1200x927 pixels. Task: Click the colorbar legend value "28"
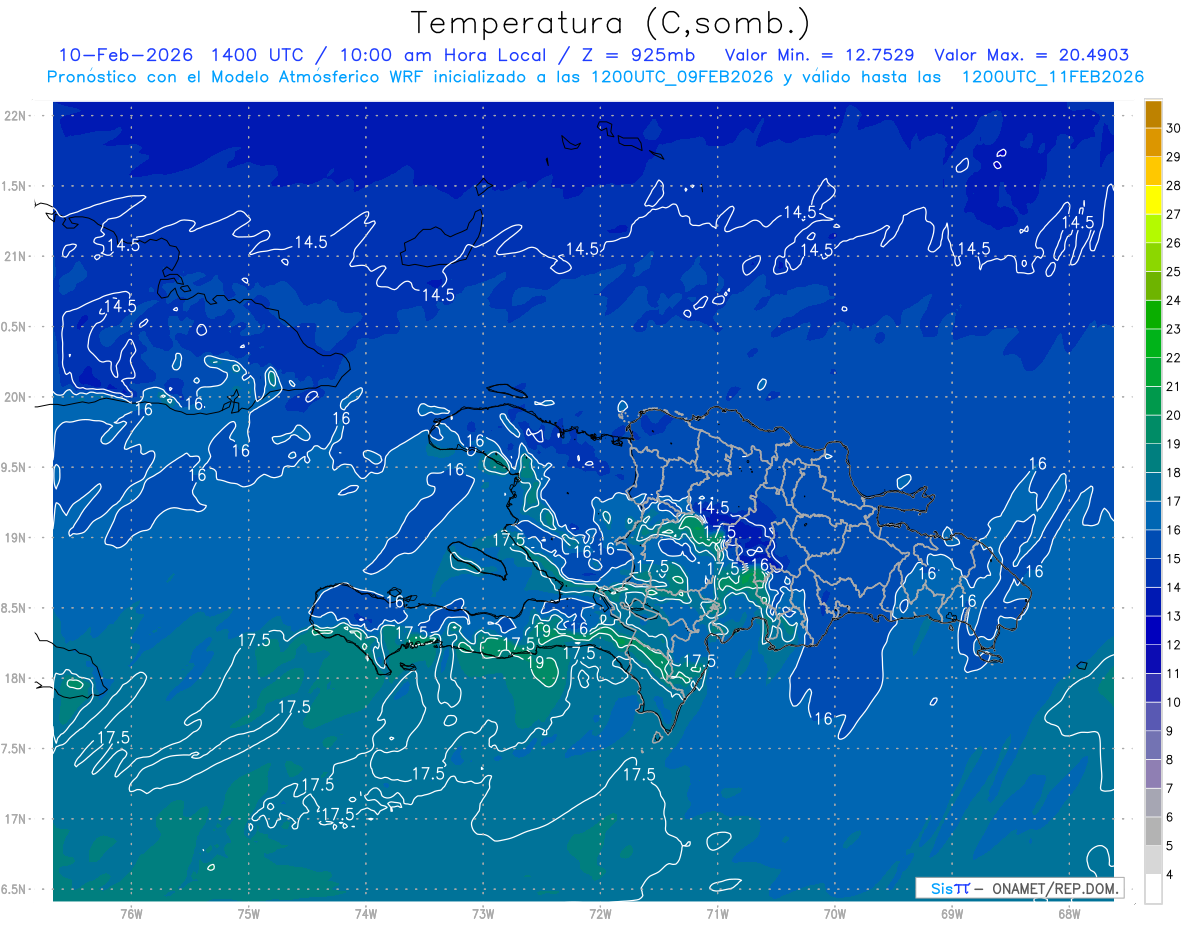coord(1174,186)
